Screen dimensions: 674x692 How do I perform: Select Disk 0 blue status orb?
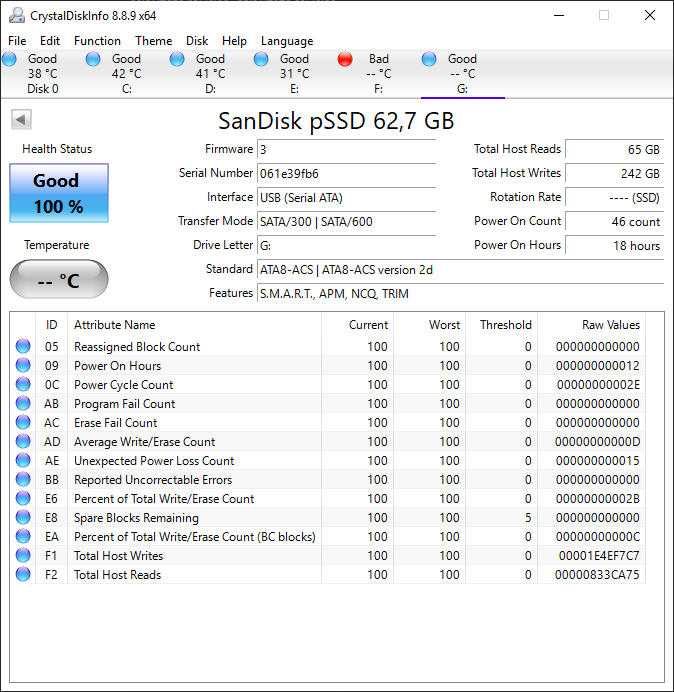9,59
